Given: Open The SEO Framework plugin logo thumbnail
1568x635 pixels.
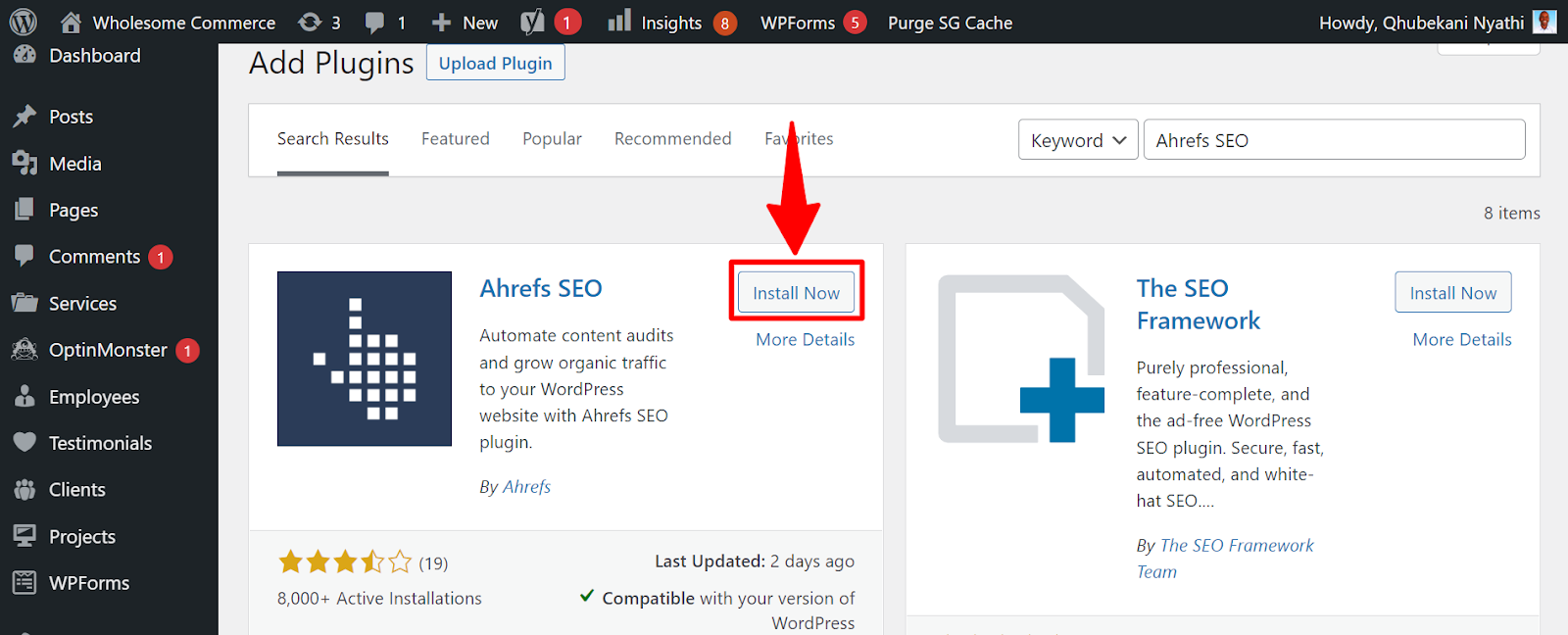Looking at the screenshot, I should tap(1021, 359).
